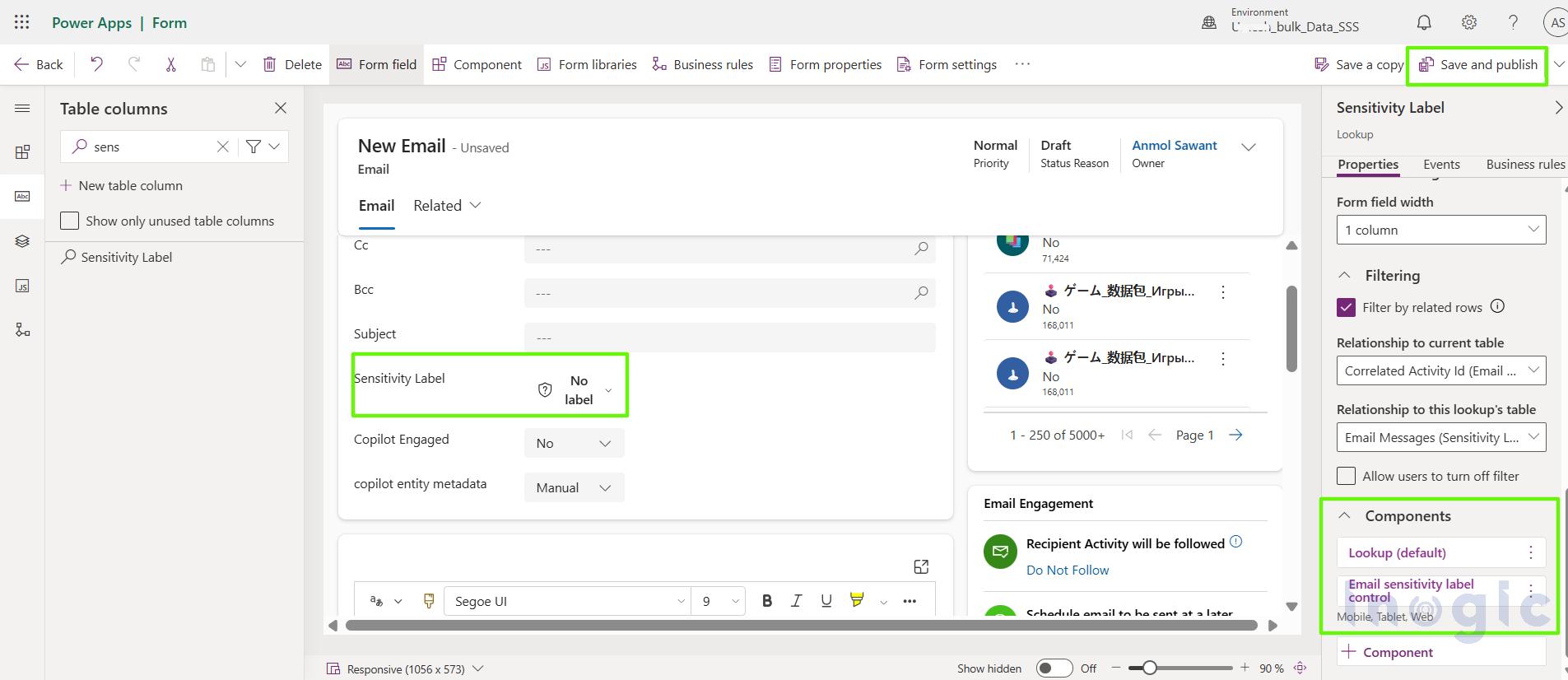Open the Copilot Engaged dropdown
The image size is (1568, 680).
coord(575,443)
